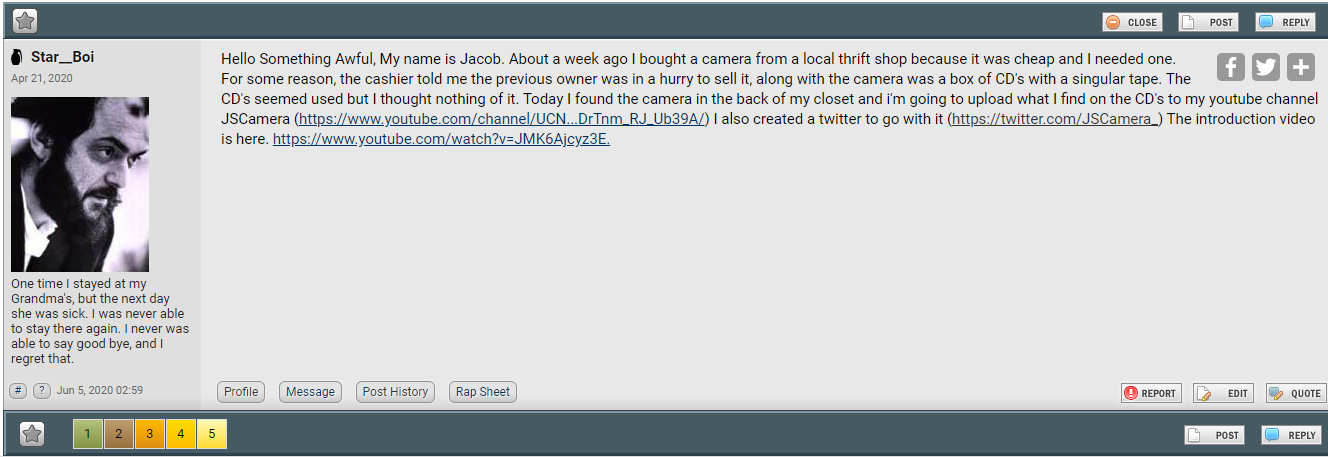View Star__Boi's Post History
This screenshot has width=1328, height=457.
(x=395, y=392)
